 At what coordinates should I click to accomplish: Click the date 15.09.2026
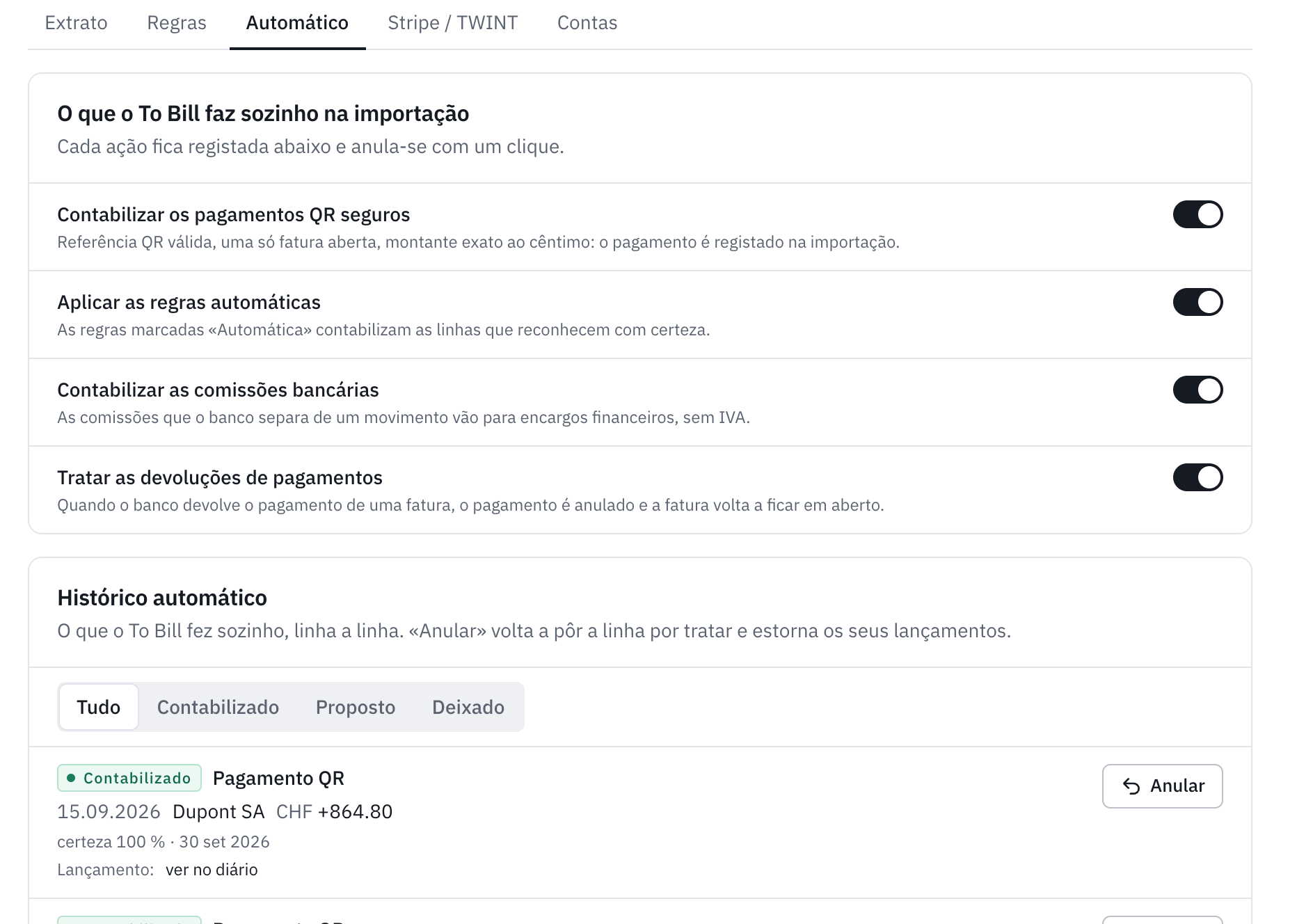pos(109,811)
